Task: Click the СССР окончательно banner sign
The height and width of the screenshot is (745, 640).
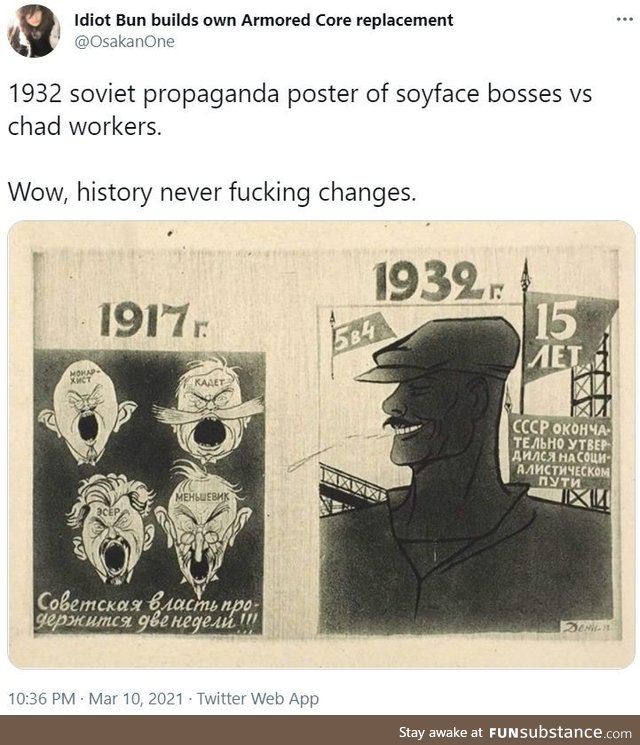Action: click(x=561, y=450)
